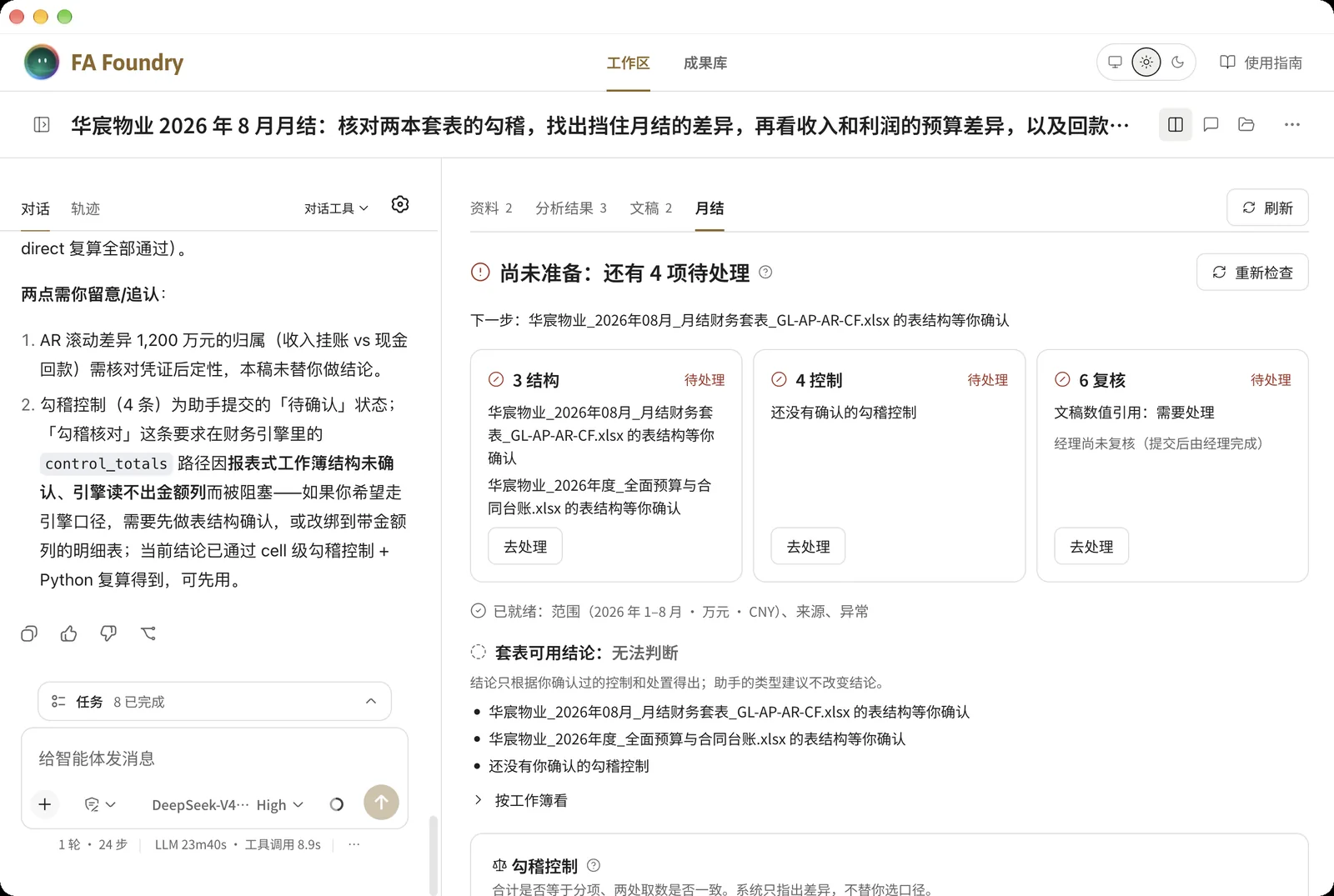
Task: Toggle split view layout icon
Action: pos(1176,125)
